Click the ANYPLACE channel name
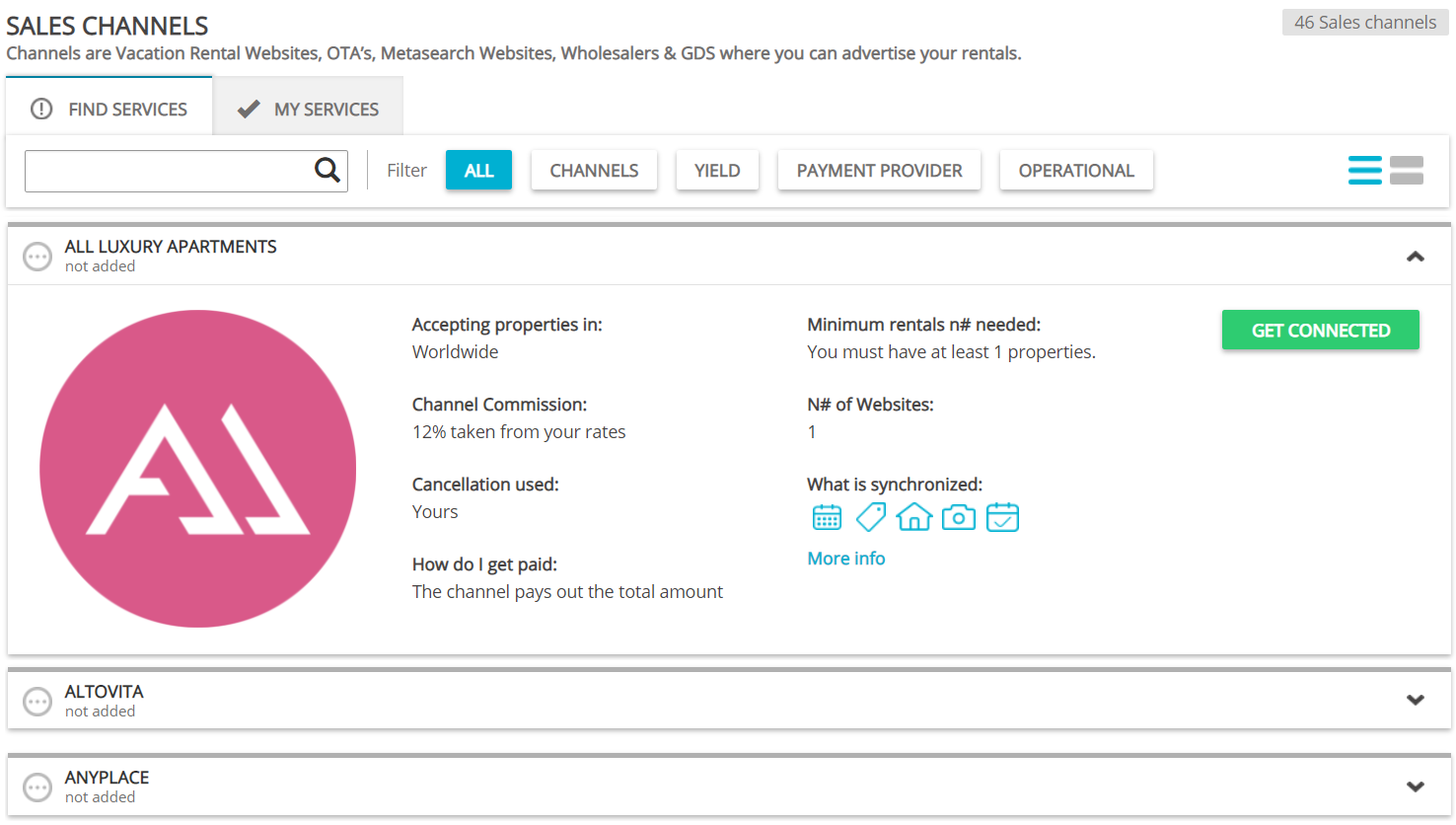 (108, 778)
